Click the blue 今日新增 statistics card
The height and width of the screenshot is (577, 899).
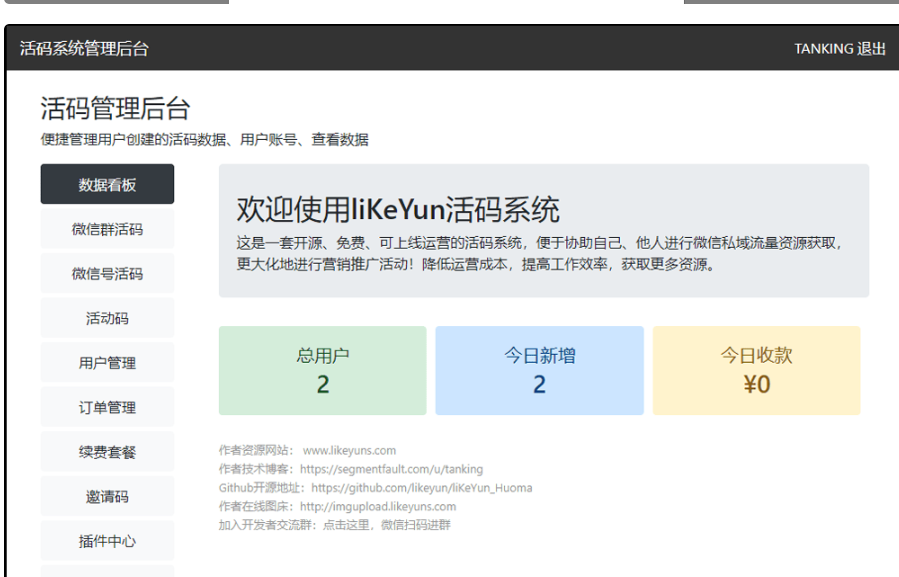point(540,369)
